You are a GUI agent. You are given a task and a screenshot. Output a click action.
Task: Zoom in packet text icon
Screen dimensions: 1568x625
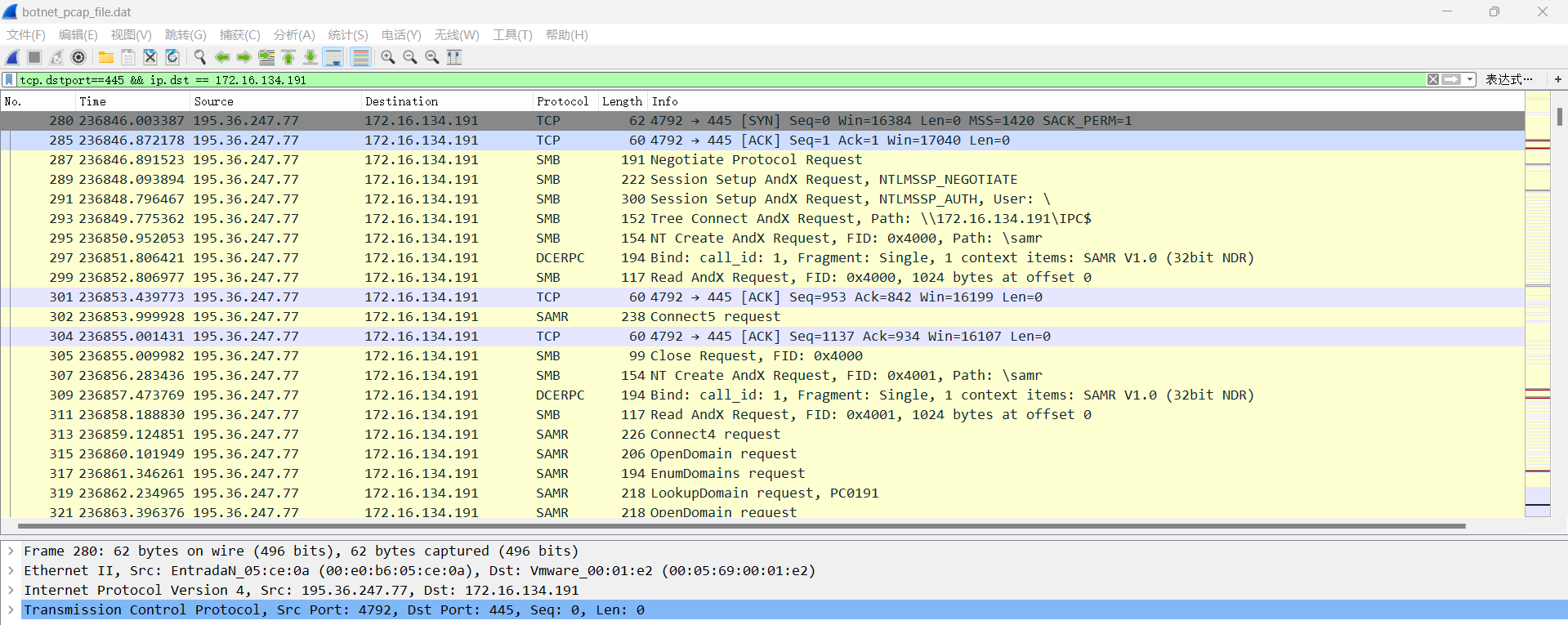388,57
